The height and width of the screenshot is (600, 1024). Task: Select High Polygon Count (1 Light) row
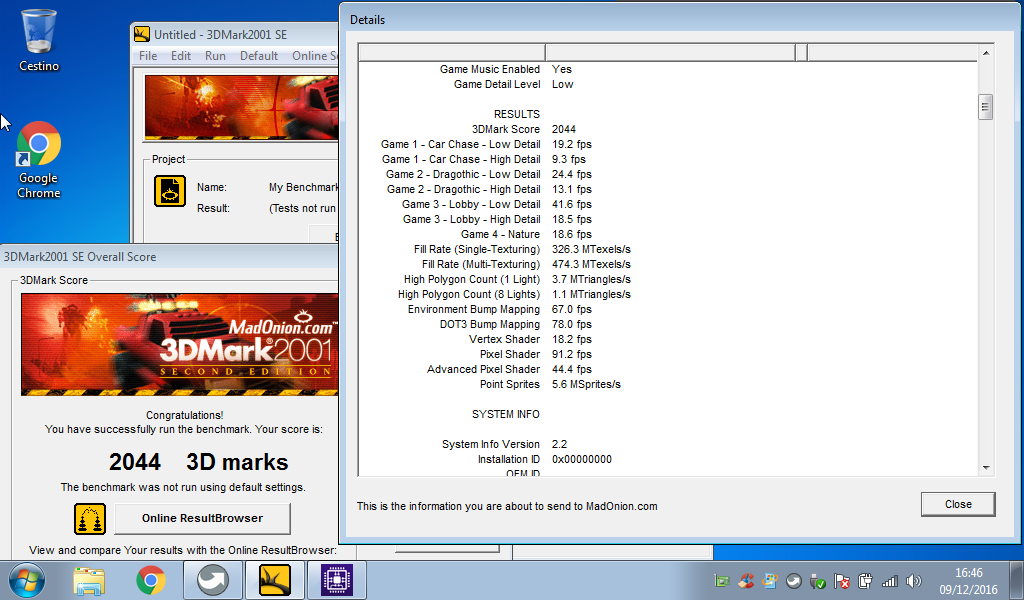pos(517,279)
